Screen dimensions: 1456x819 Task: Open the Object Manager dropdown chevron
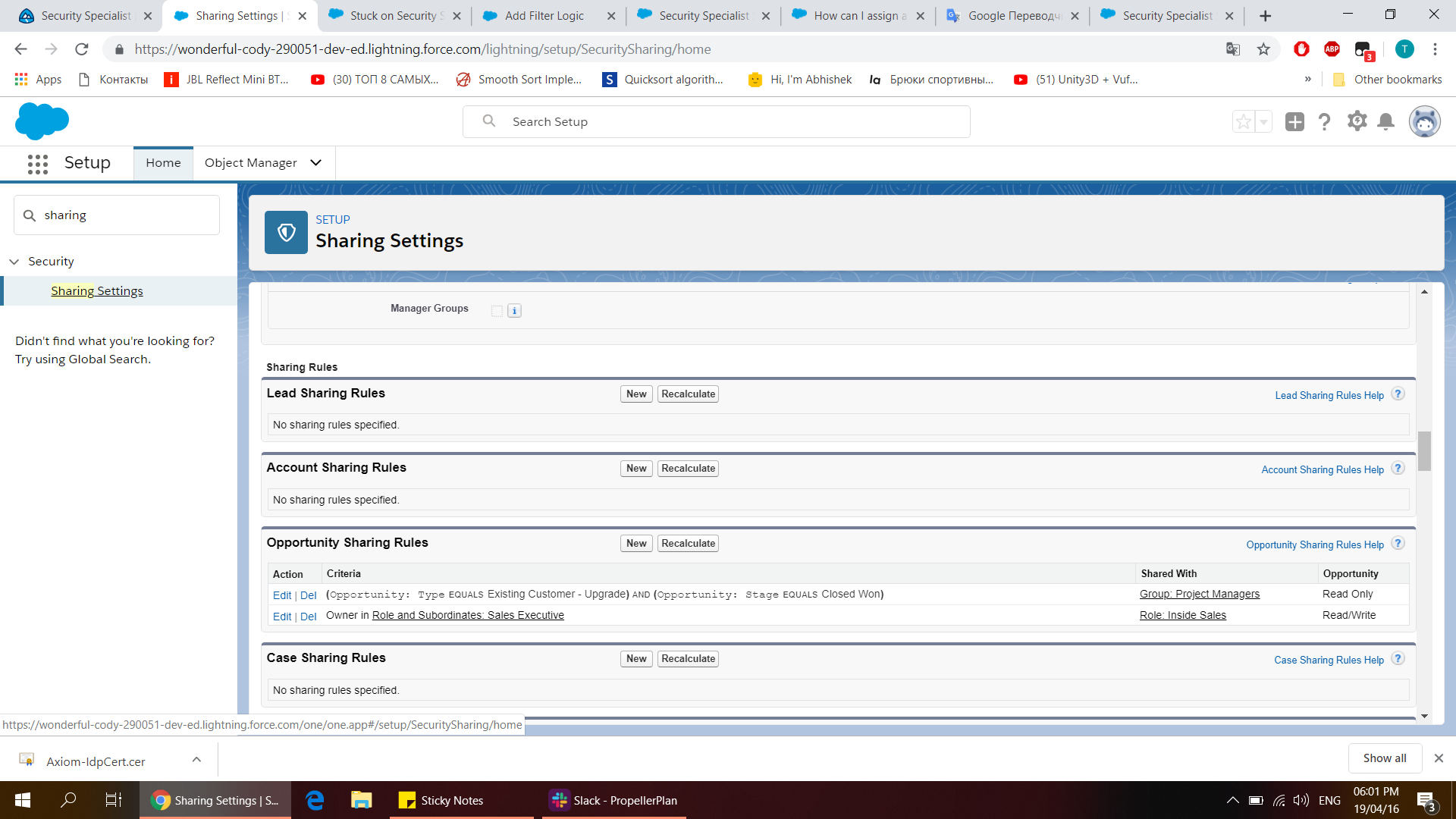pyautogui.click(x=316, y=163)
